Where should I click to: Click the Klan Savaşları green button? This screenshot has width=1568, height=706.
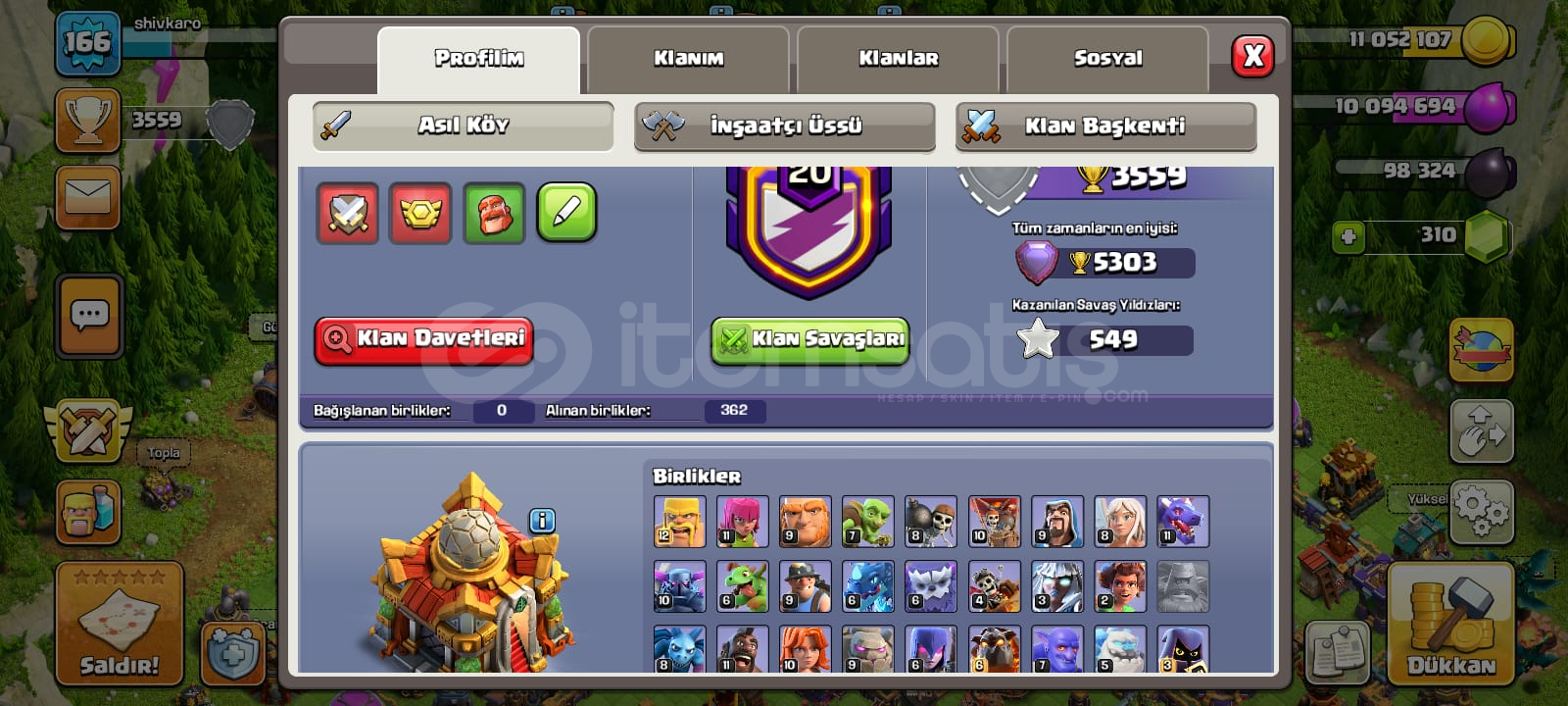pyautogui.click(x=809, y=340)
